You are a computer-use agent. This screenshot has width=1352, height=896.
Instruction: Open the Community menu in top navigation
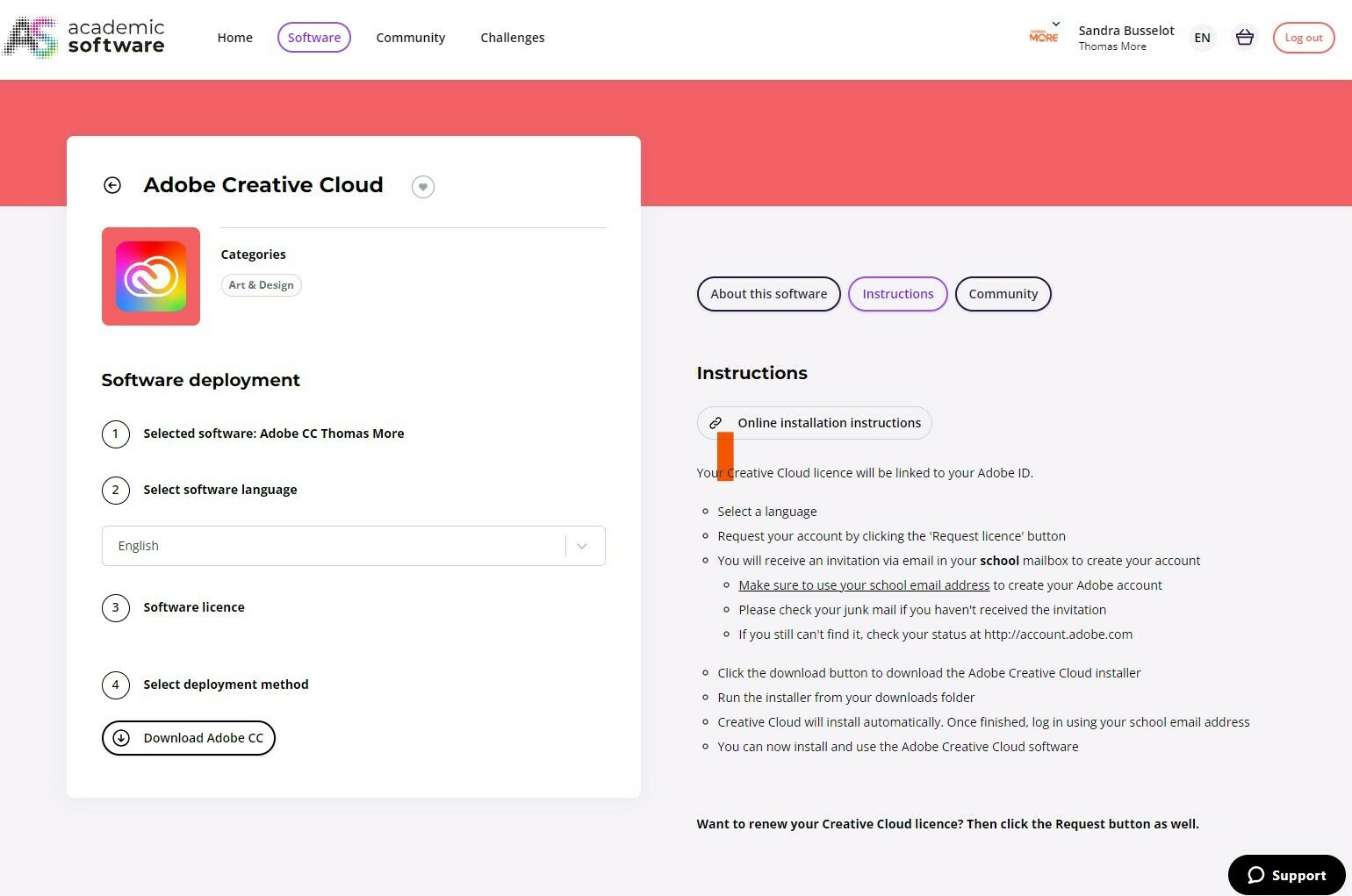pyautogui.click(x=410, y=38)
